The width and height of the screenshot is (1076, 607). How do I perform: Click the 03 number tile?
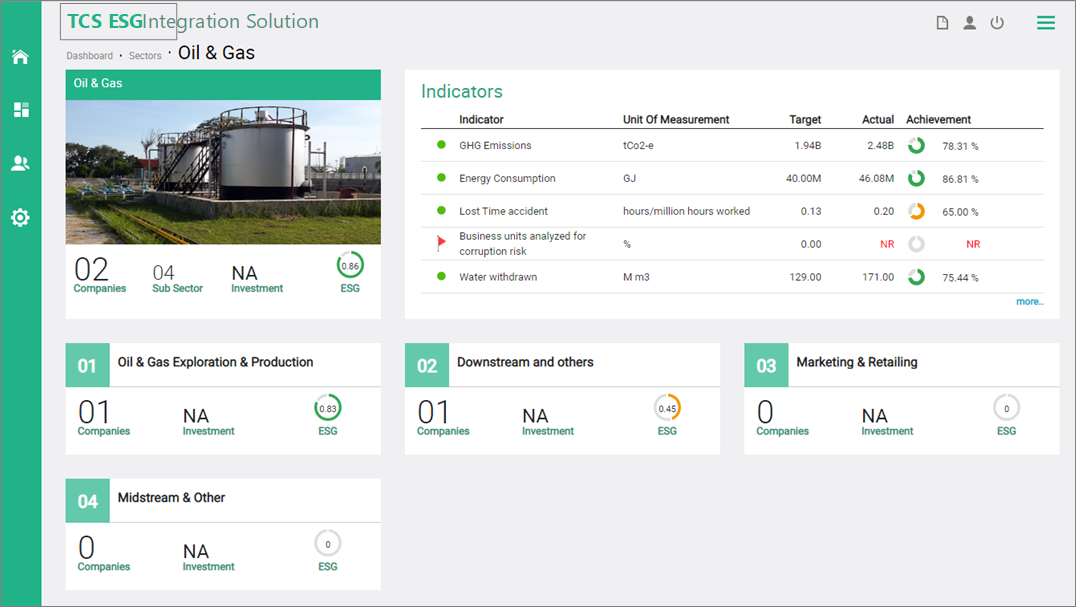coord(766,365)
